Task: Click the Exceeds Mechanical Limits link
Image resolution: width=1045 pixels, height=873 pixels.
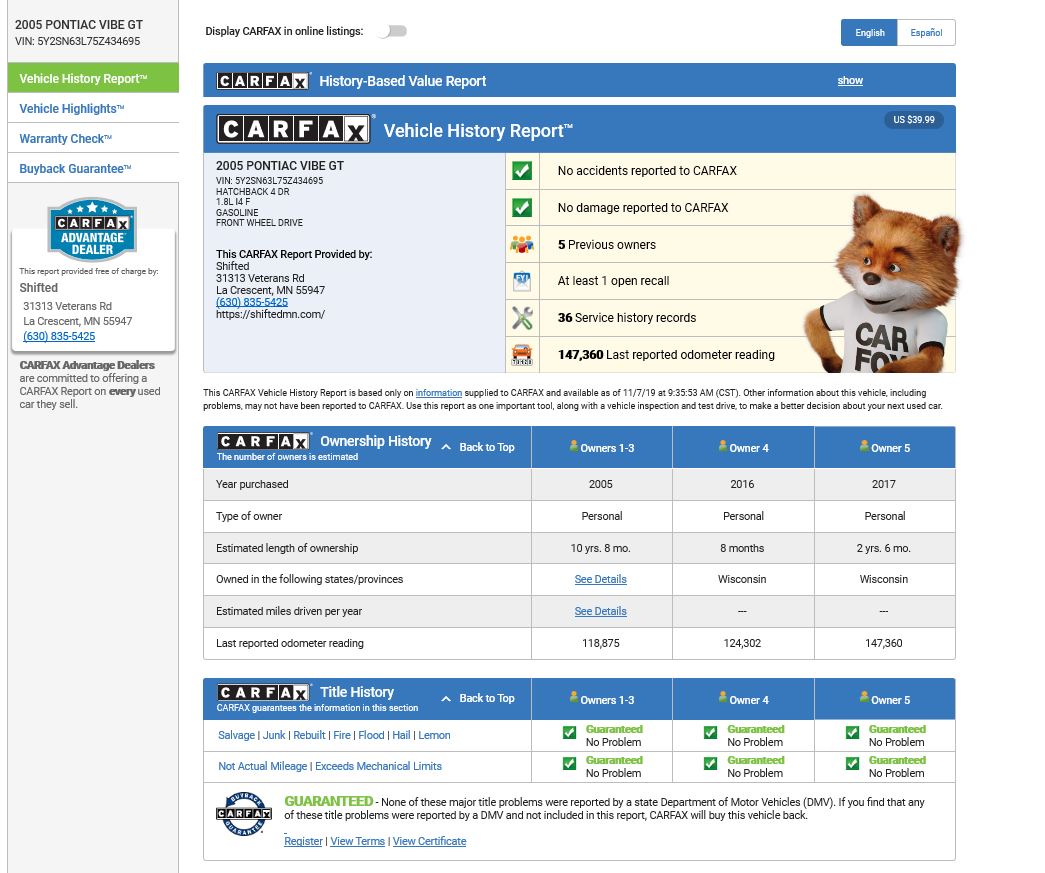Action: point(379,766)
